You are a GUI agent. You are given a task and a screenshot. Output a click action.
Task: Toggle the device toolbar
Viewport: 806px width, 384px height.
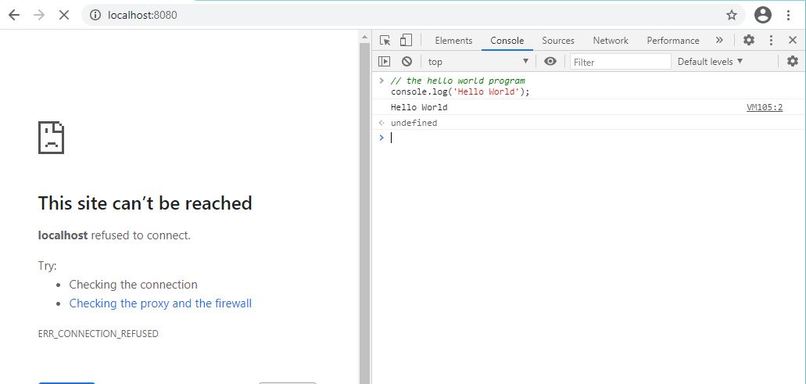pos(406,40)
